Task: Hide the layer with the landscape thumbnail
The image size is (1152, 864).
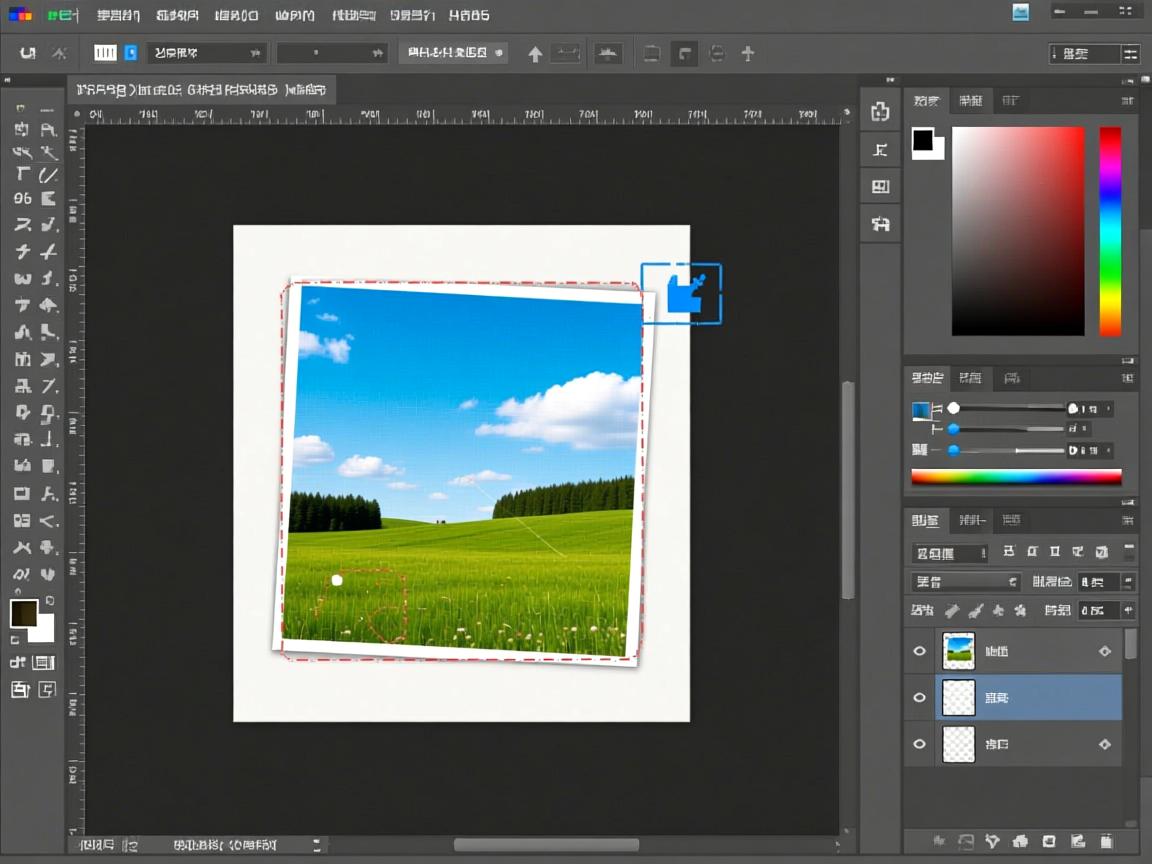Action: (x=919, y=651)
